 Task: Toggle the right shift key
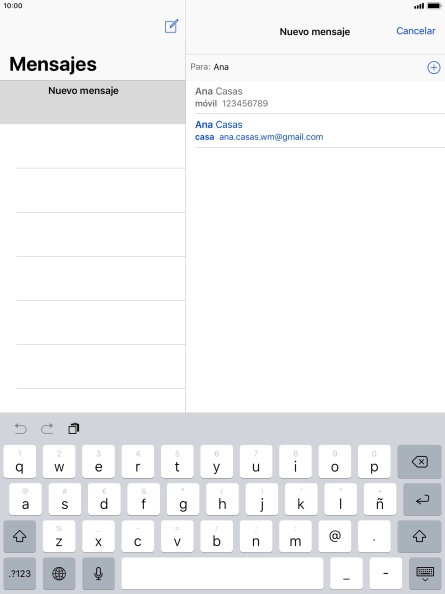(419, 536)
